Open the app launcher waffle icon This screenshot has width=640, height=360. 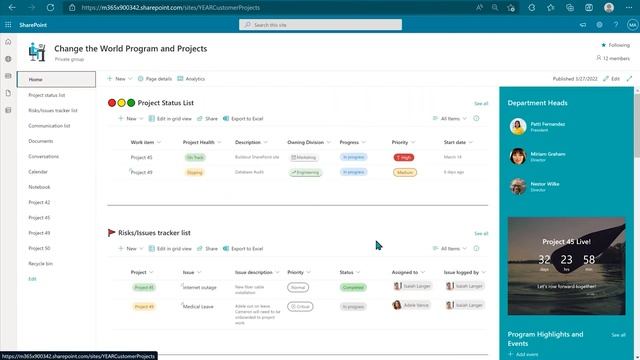[x=8, y=25]
